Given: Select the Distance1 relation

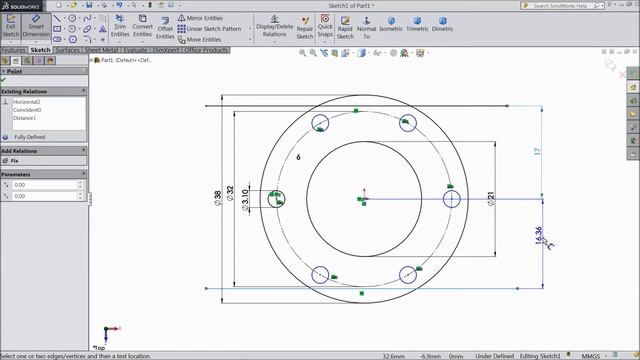Looking at the screenshot, I should point(24,118).
